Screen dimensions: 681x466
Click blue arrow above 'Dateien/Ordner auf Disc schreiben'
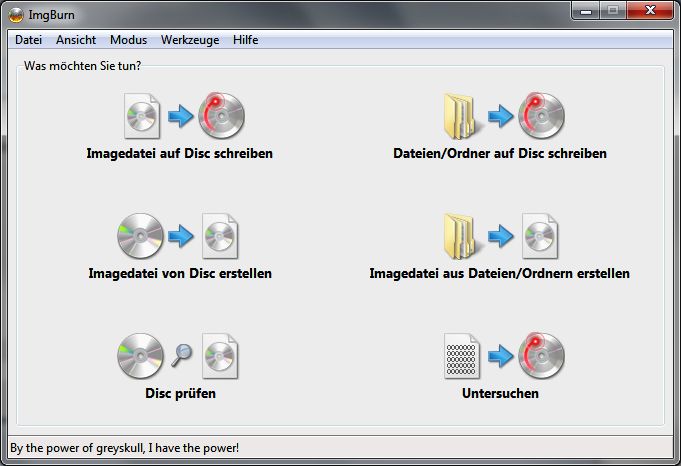500,116
